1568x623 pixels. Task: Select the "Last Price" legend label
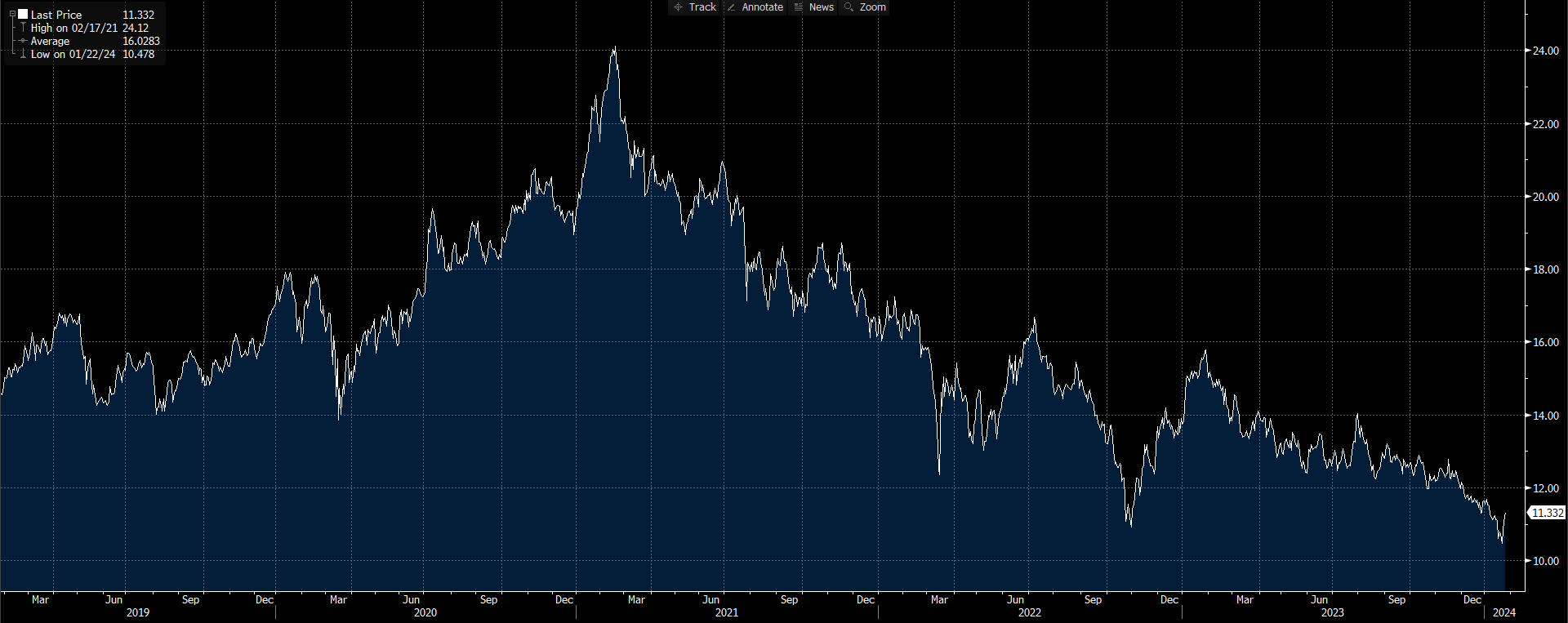click(x=56, y=15)
